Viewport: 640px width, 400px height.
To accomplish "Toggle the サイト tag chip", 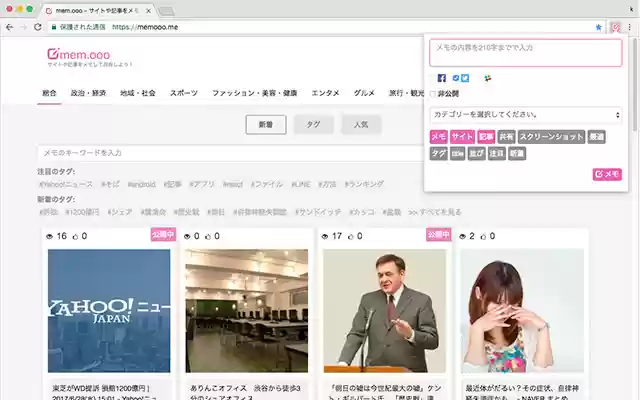I will (462, 137).
